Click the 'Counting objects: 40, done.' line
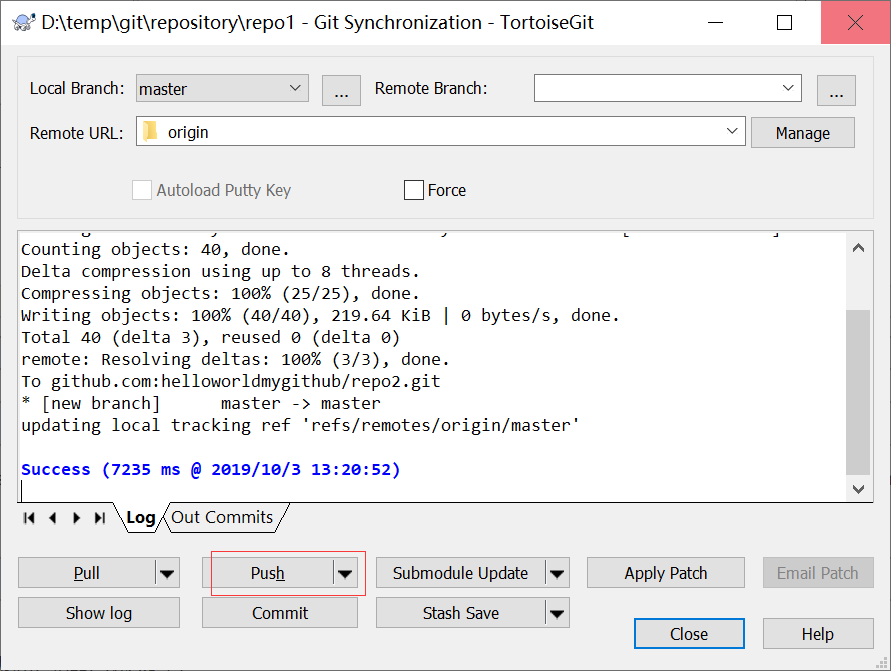This screenshot has width=891, height=671. point(155,249)
